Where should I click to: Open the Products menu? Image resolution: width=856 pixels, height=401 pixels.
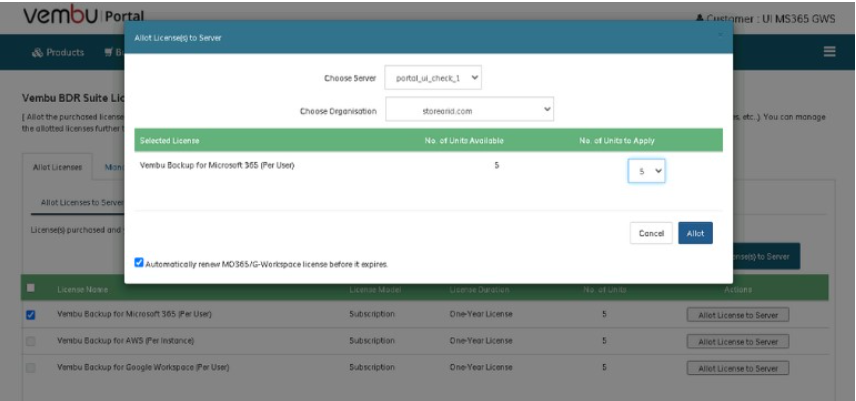pyautogui.click(x=58, y=52)
